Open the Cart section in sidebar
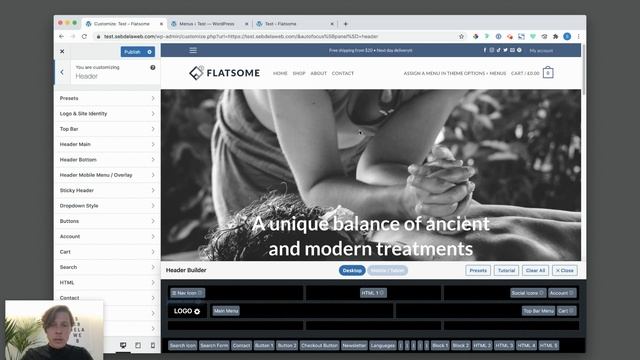 click(x=107, y=252)
